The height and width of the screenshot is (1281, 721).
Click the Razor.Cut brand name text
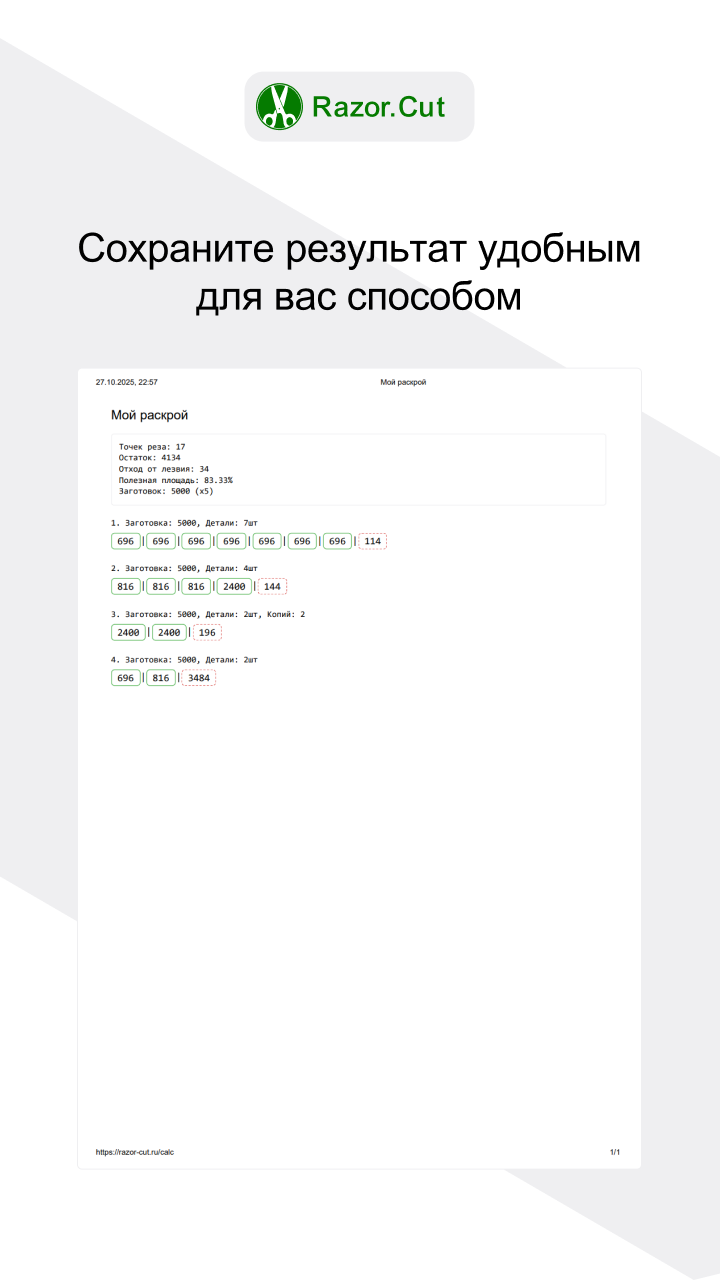click(x=379, y=107)
